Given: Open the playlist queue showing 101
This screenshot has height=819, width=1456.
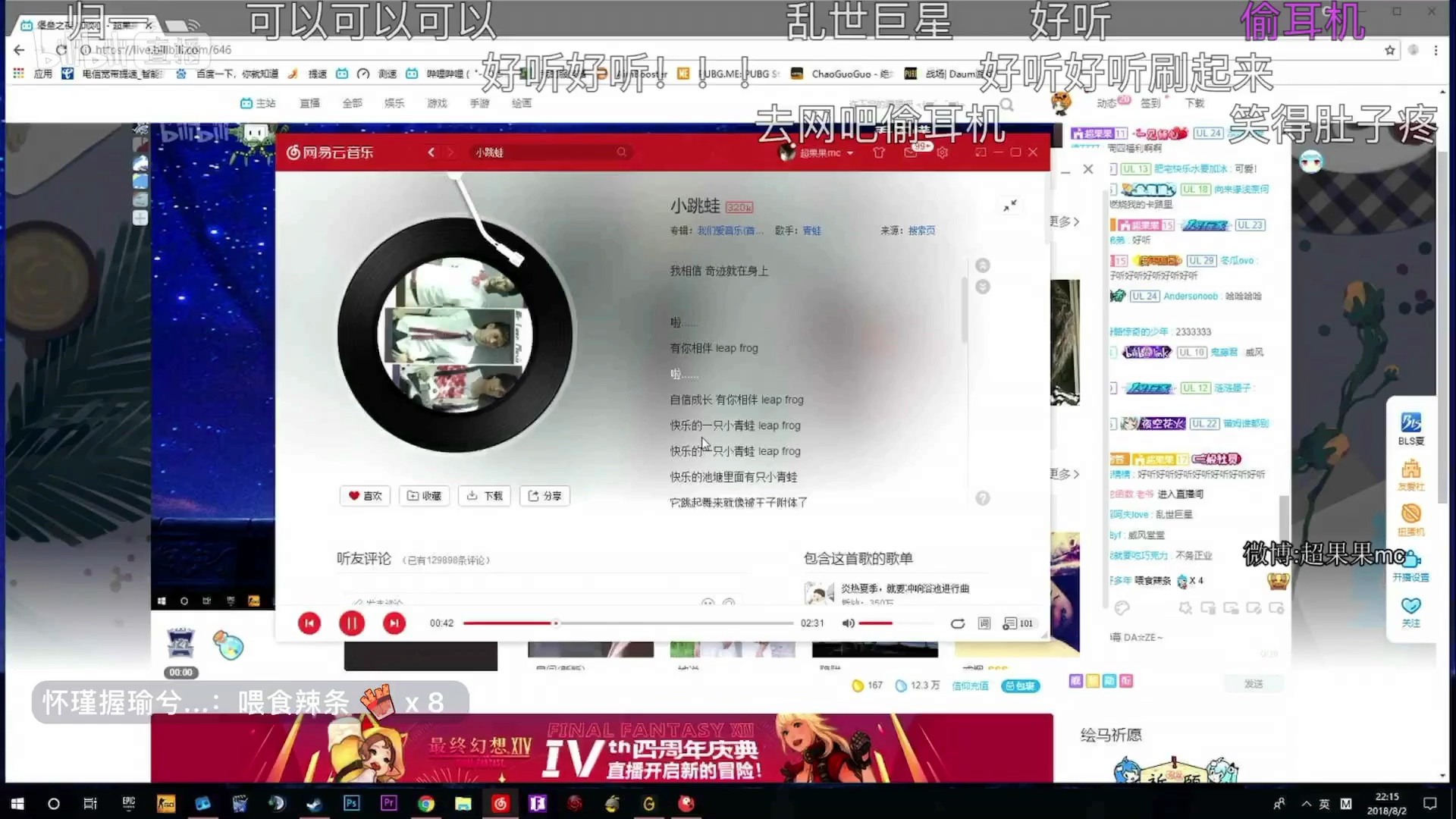Looking at the screenshot, I should click(1018, 623).
